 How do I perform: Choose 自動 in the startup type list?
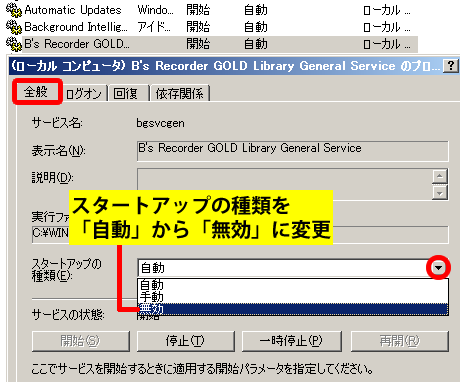pyautogui.click(x=293, y=285)
